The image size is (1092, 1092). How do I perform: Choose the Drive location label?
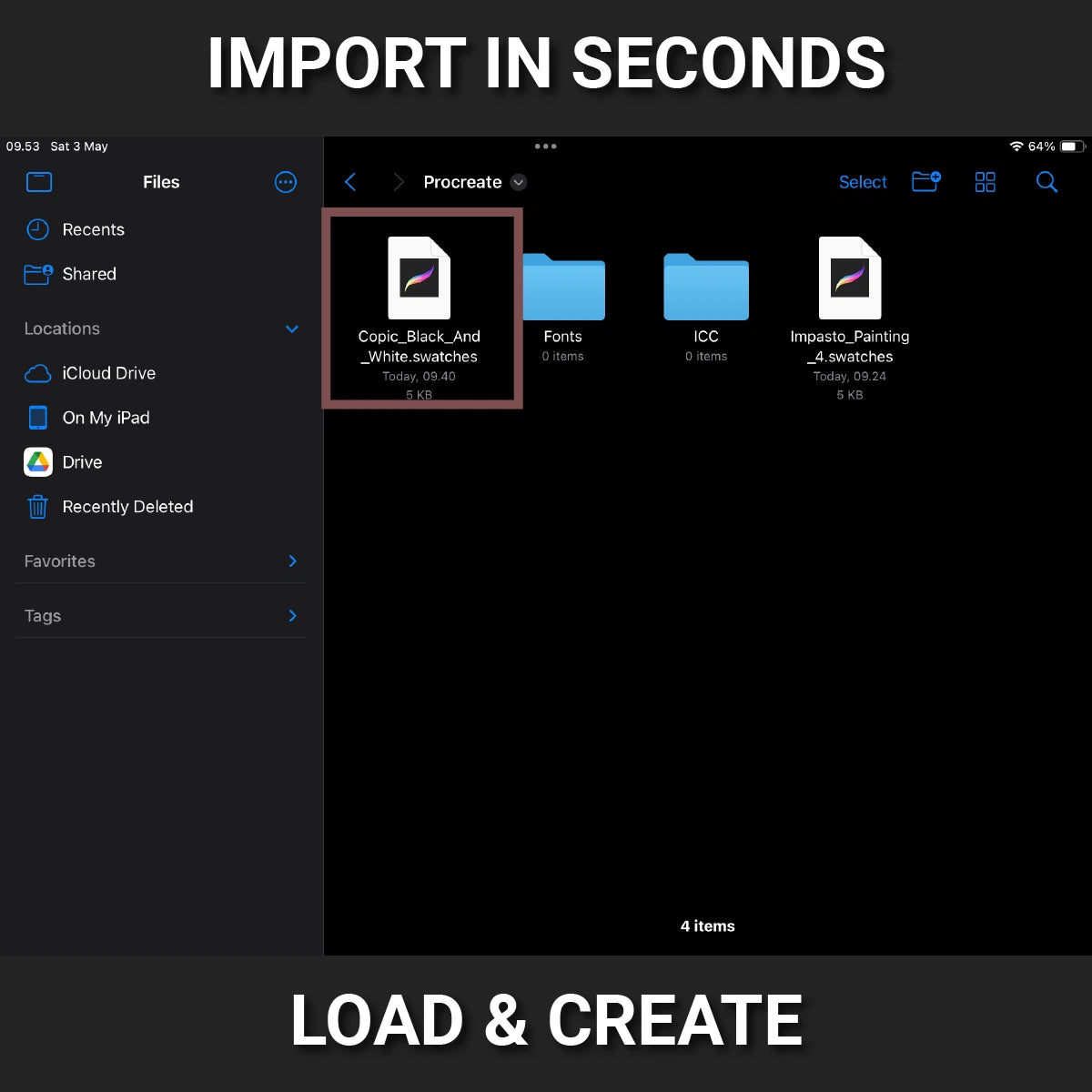coord(82,462)
